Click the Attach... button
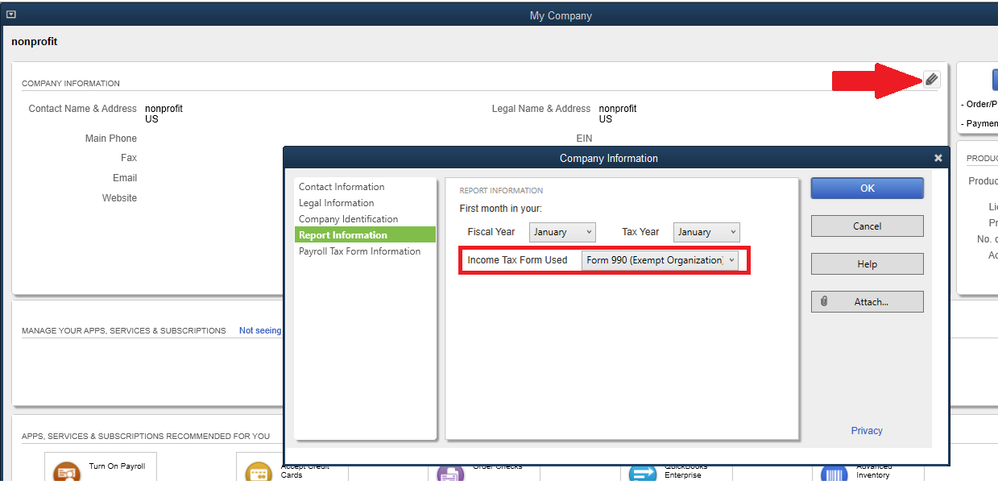The width and height of the screenshot is (998, 493). pos(867,302)
